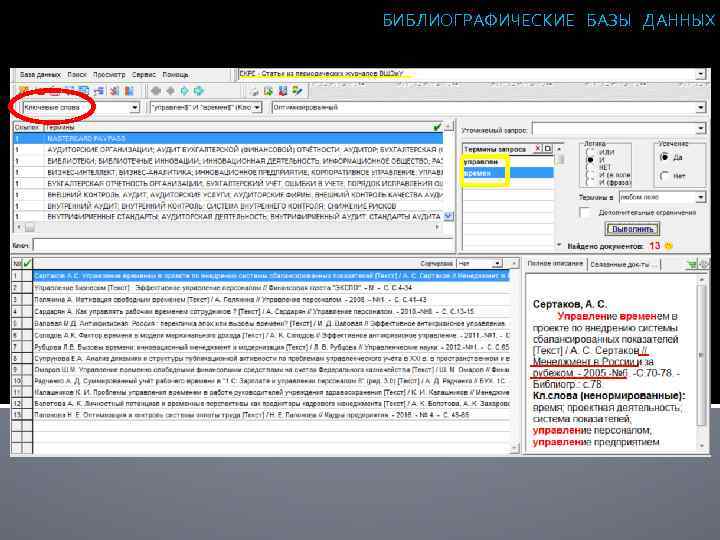Viewport: 720px width, 540px height.
Task: Set Усечение to Нет
Action: (664, 175)
